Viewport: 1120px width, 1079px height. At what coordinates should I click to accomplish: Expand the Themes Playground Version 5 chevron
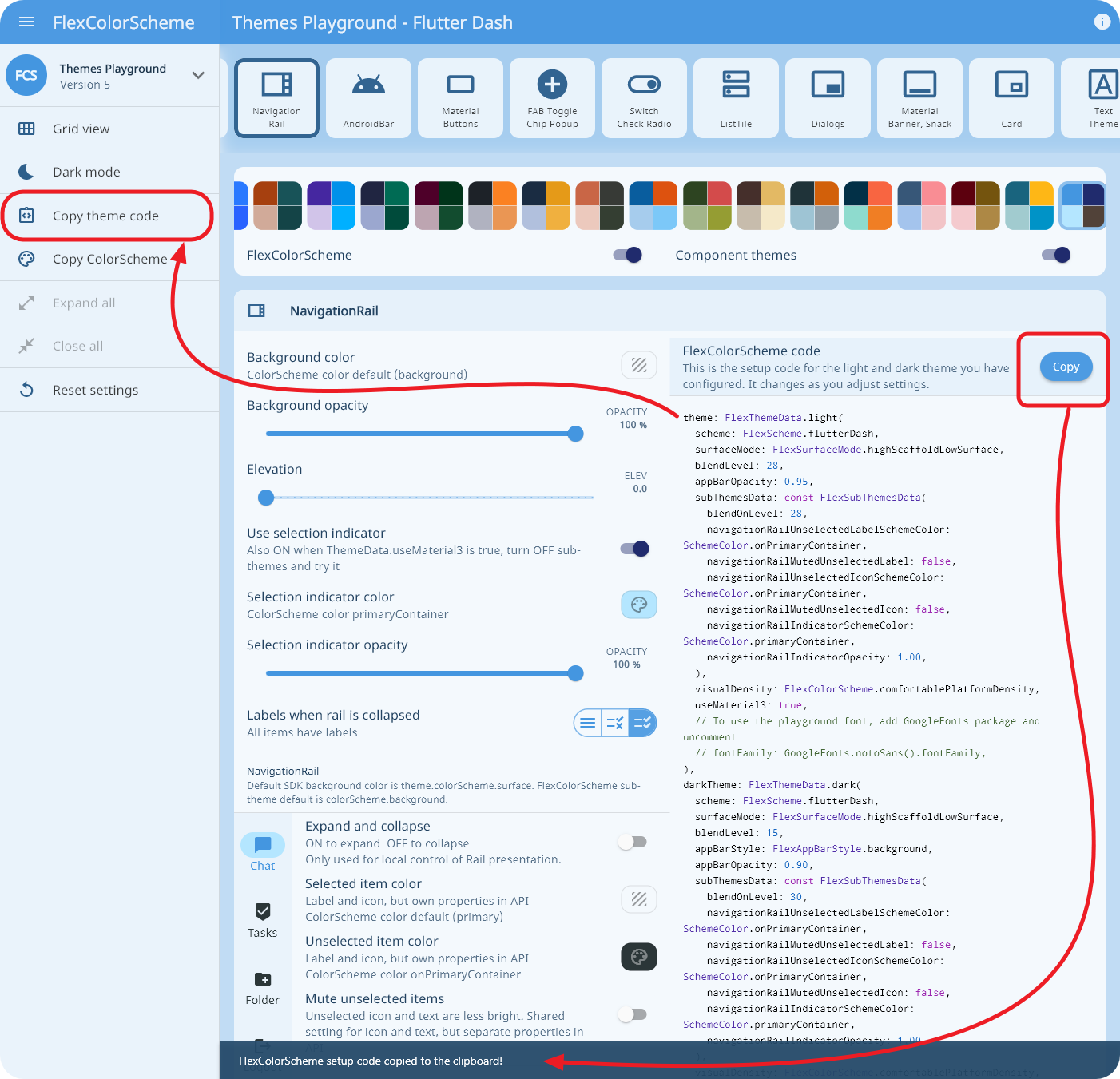[x=198, y=75]
